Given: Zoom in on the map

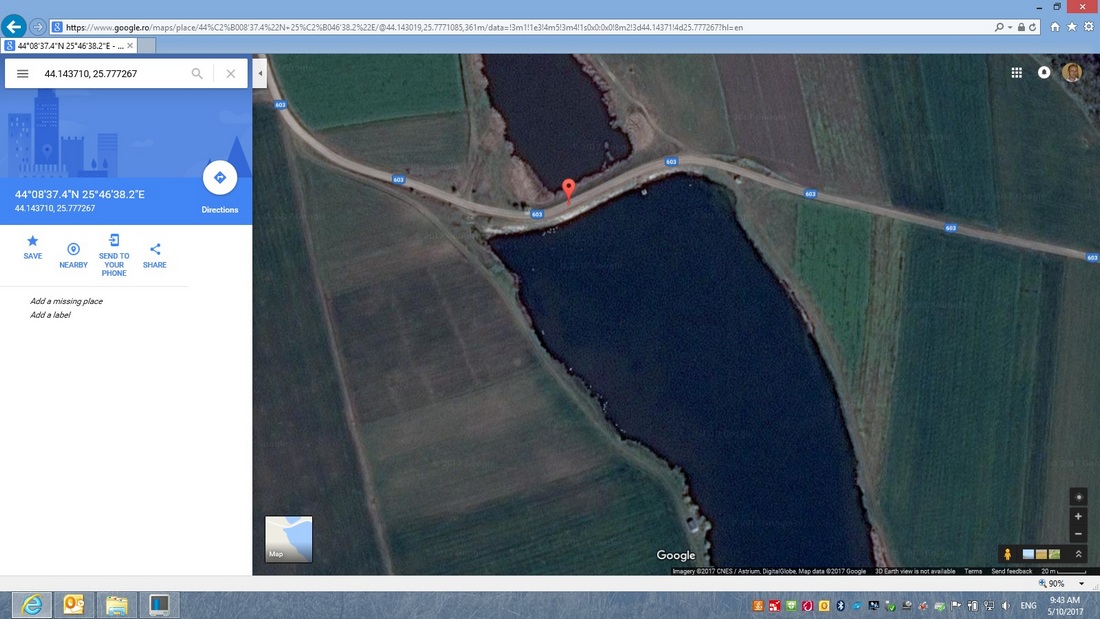Looking at the screenshot, I should (1078, 516).
